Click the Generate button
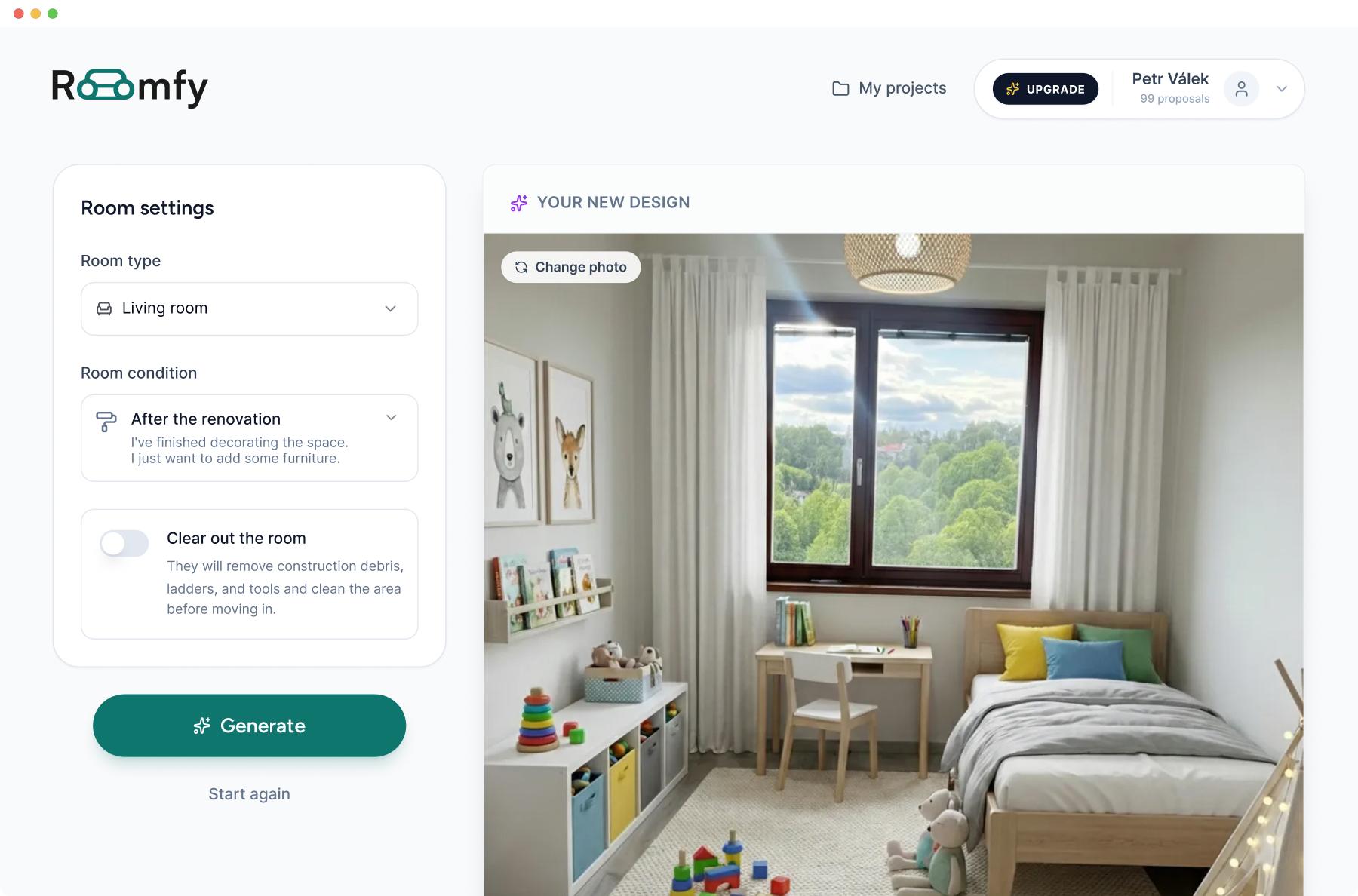The height and width of the screenshot is (896, 1358). coord(249,726)
